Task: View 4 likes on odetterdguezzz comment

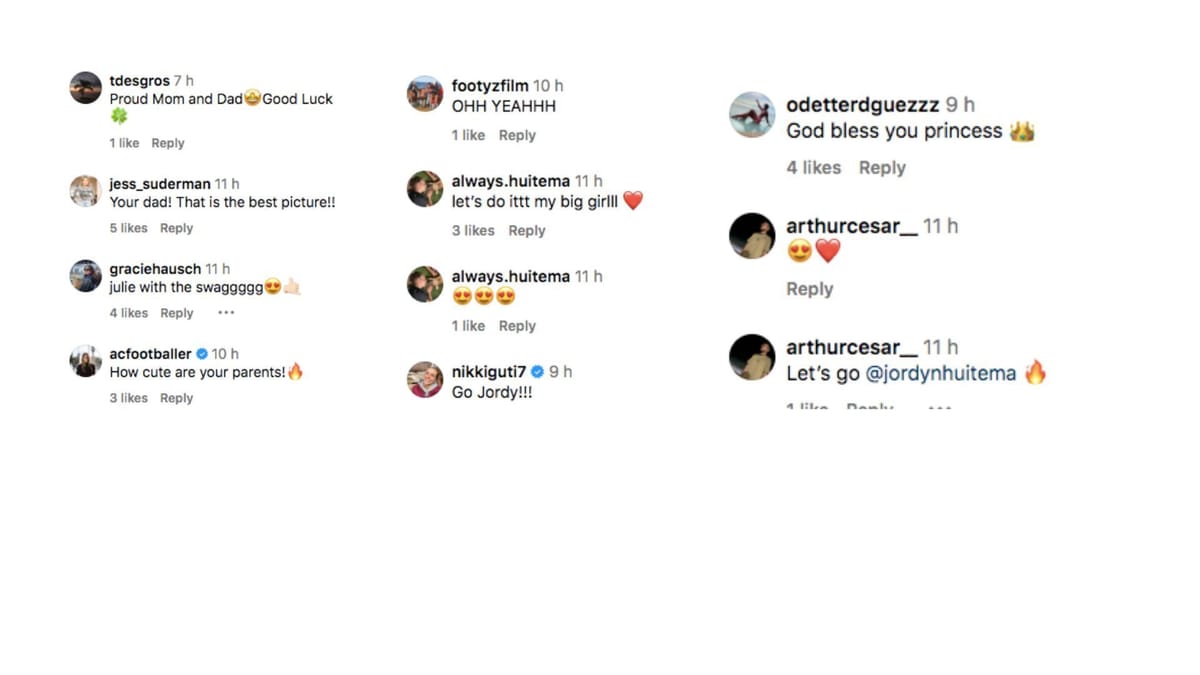Action: (x=813, y=168)
